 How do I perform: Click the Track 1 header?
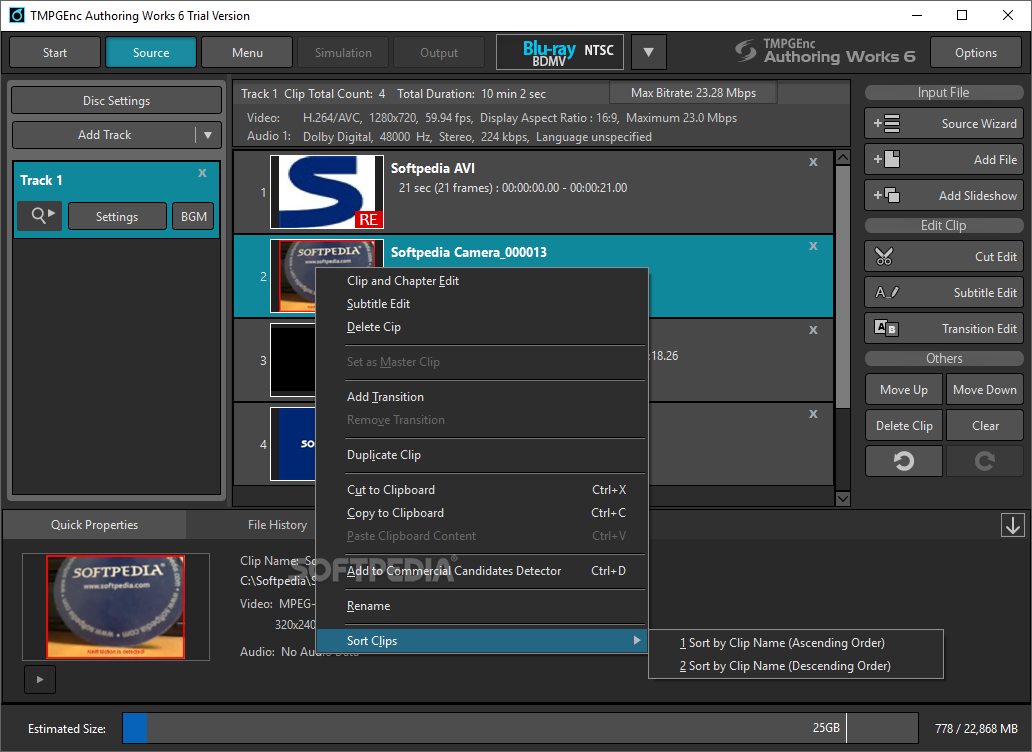point(41,180)
